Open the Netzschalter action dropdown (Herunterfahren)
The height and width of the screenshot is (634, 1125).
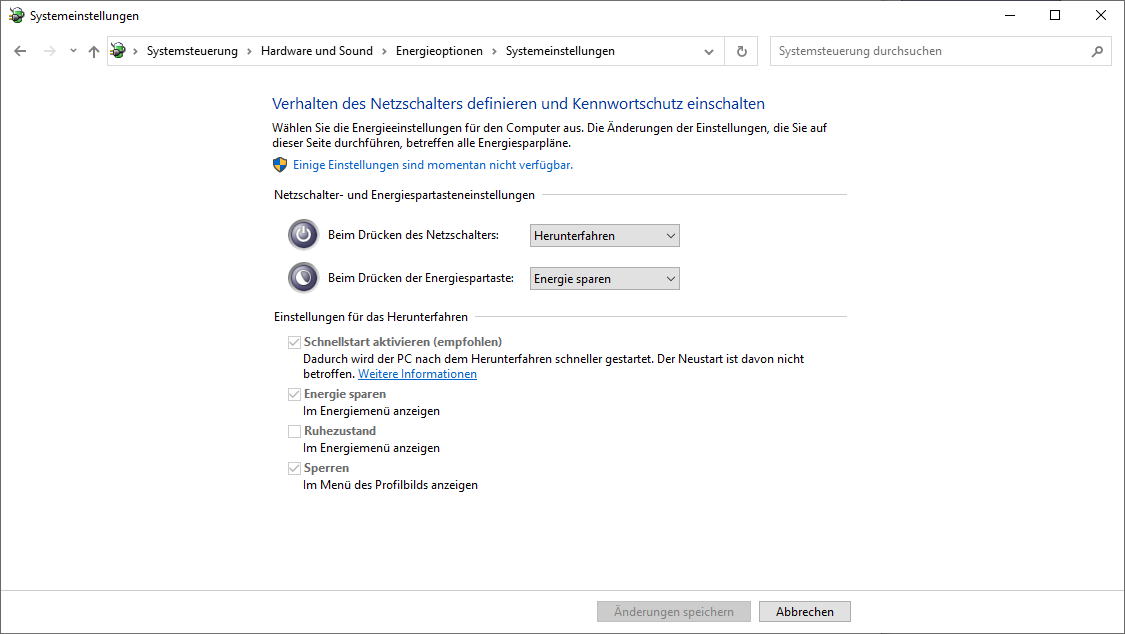(605, 235)
